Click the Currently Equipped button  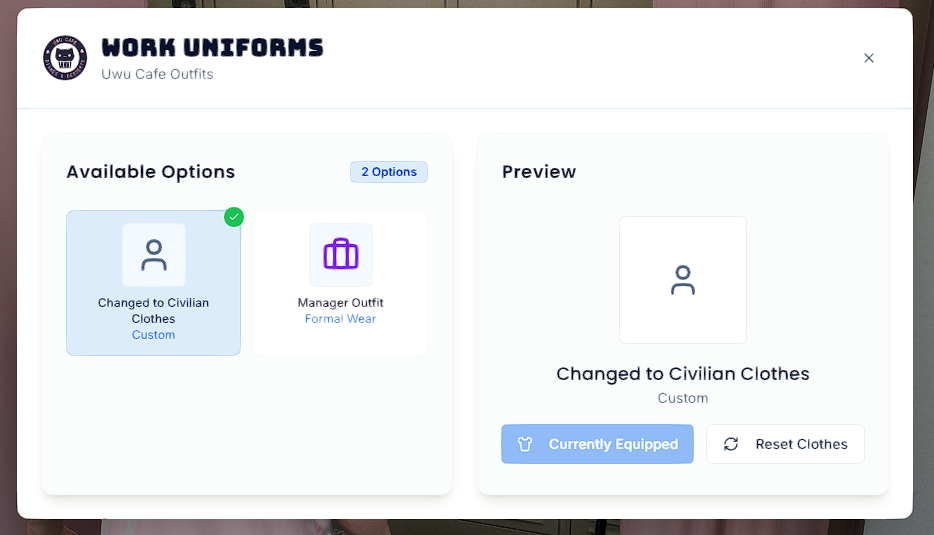597,444
